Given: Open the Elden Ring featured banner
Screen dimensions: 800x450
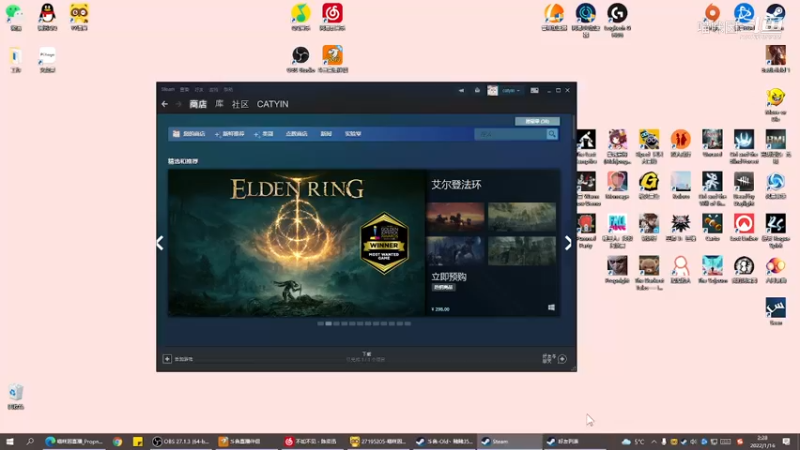Looking at the screenshot, I should tap(296, 243).
